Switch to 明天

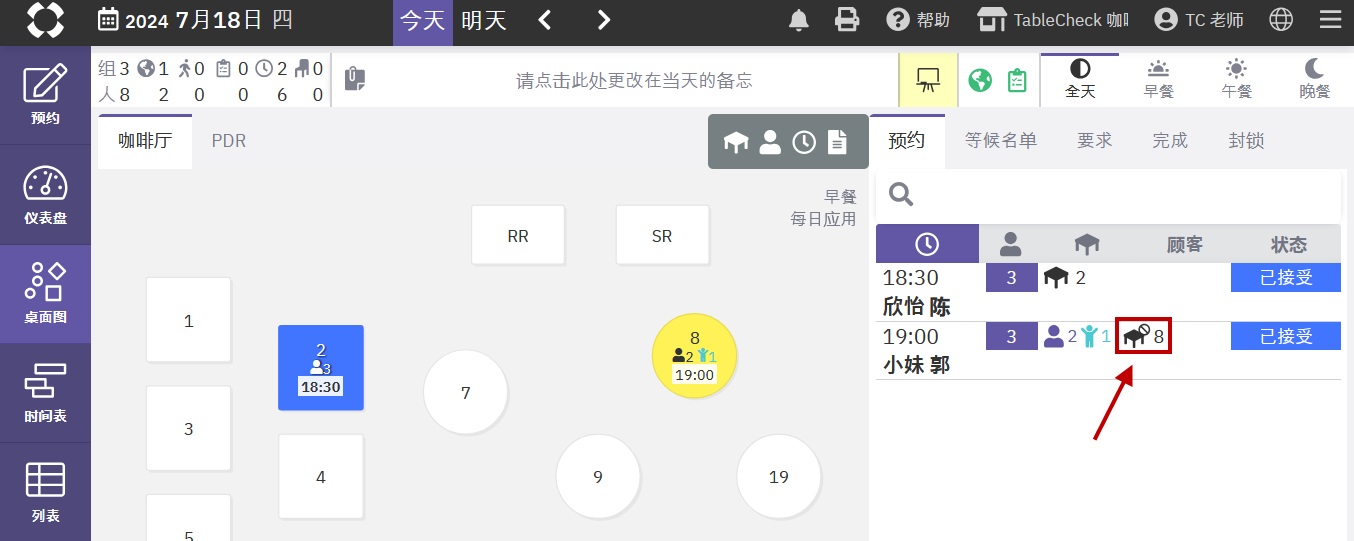pos(484,21)
